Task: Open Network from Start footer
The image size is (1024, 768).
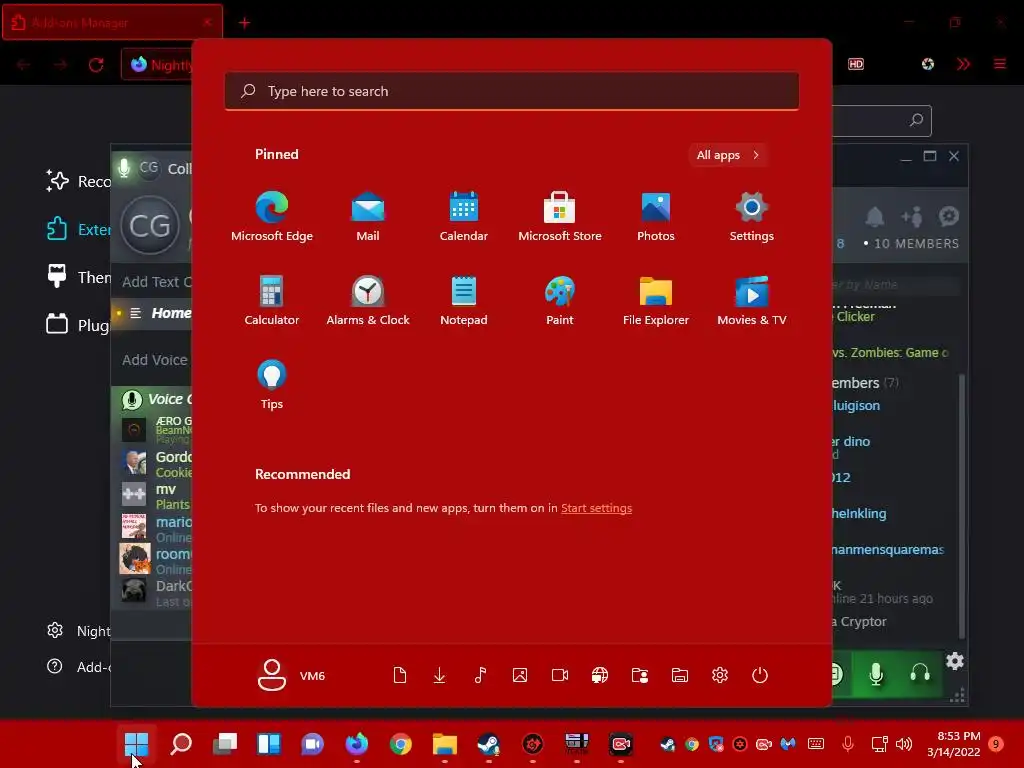Action: pos(600,675)
